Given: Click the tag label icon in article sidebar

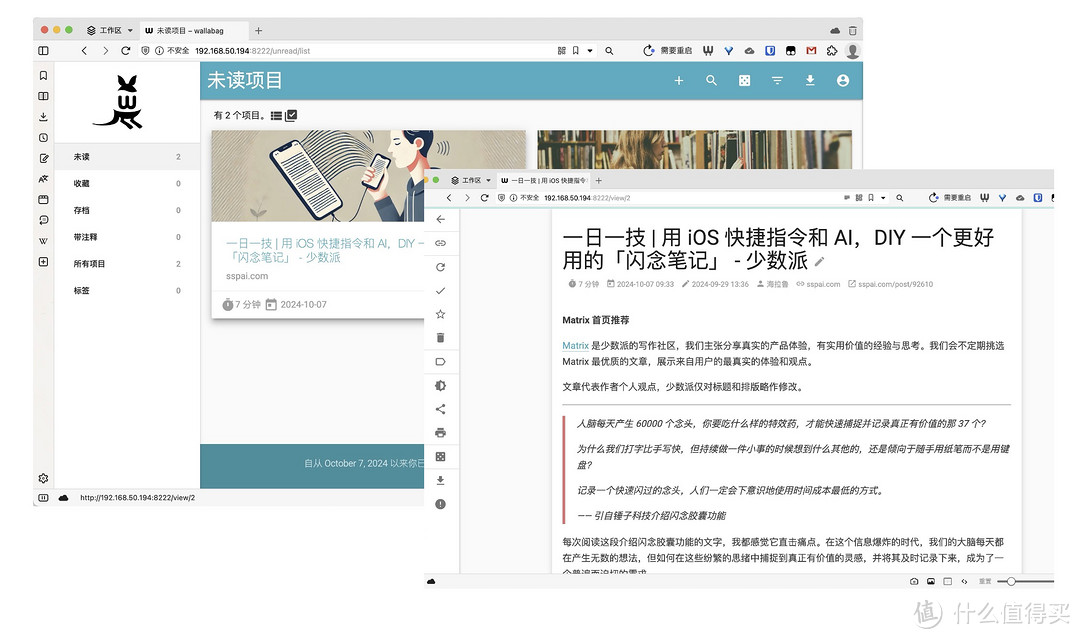Looking at the screenshot, I should [x=440, y=362].
